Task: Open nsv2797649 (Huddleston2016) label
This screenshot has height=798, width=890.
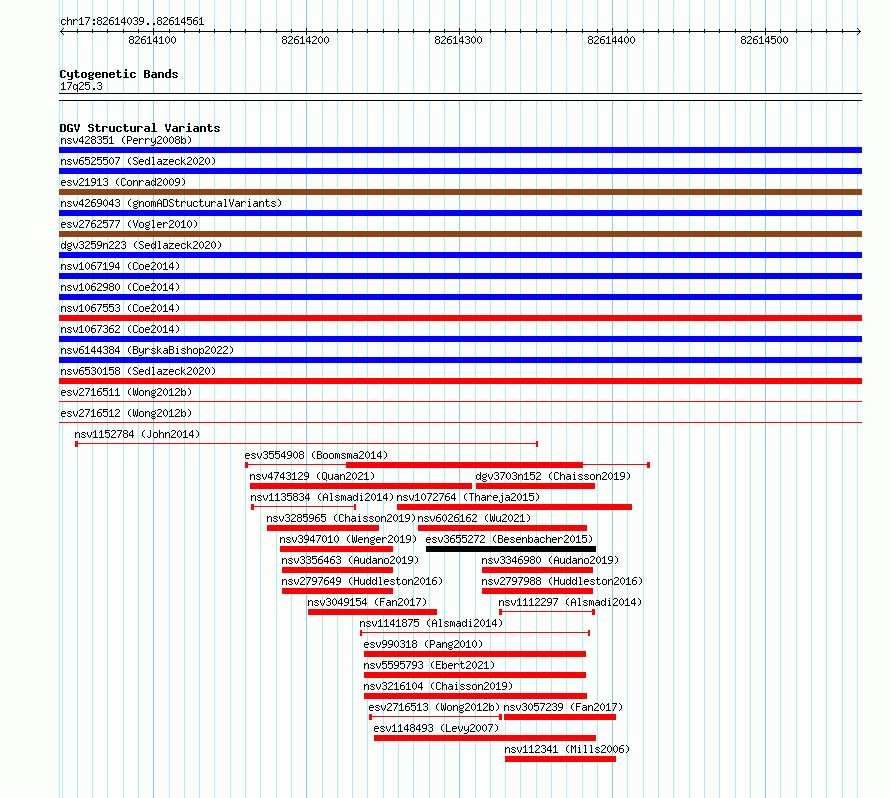Action: pos(362,581)
